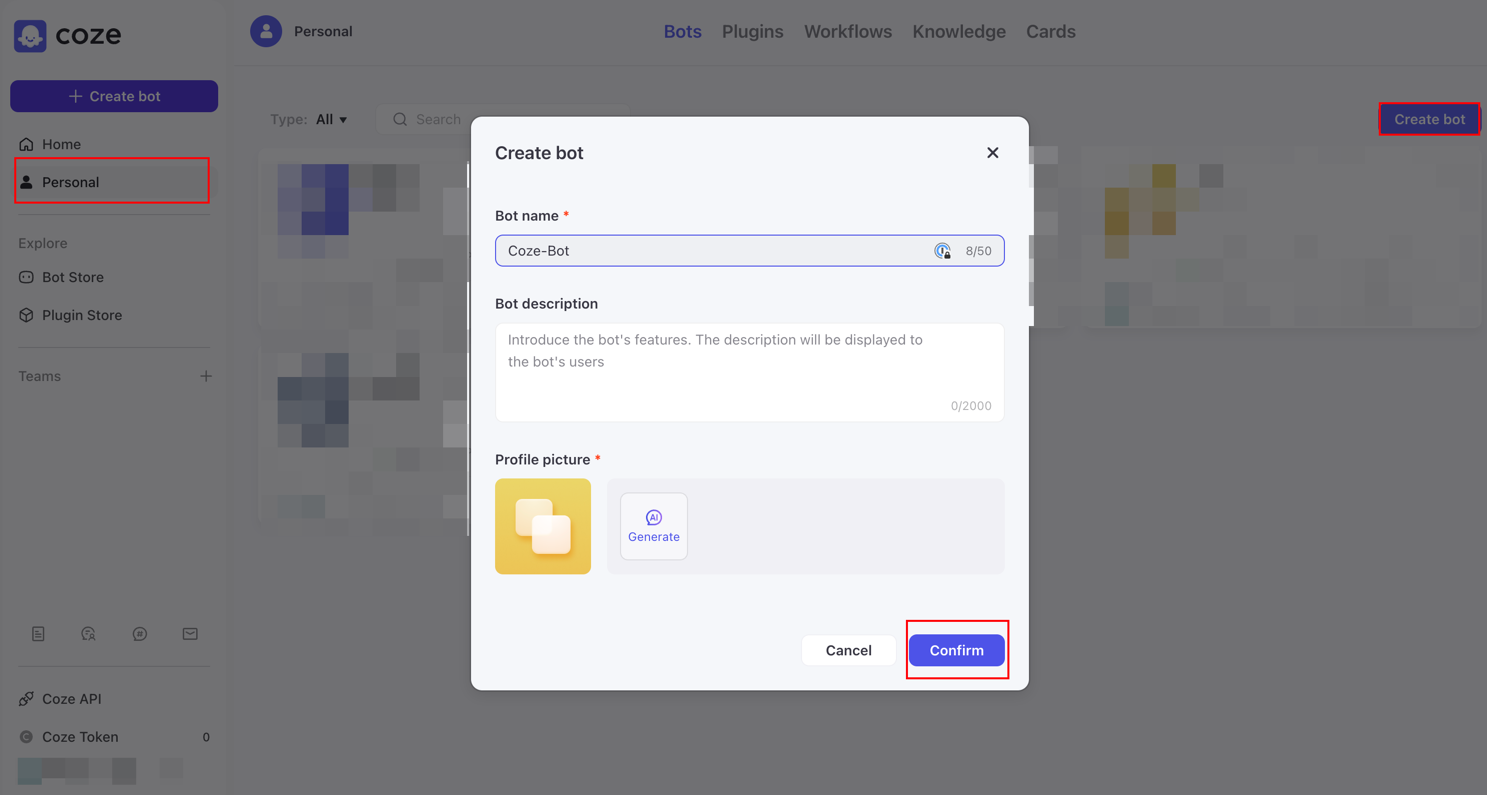This screenshot has width=1487, height=795.
Task: Click the mail icon in sidebar
Action: (190, 634)
